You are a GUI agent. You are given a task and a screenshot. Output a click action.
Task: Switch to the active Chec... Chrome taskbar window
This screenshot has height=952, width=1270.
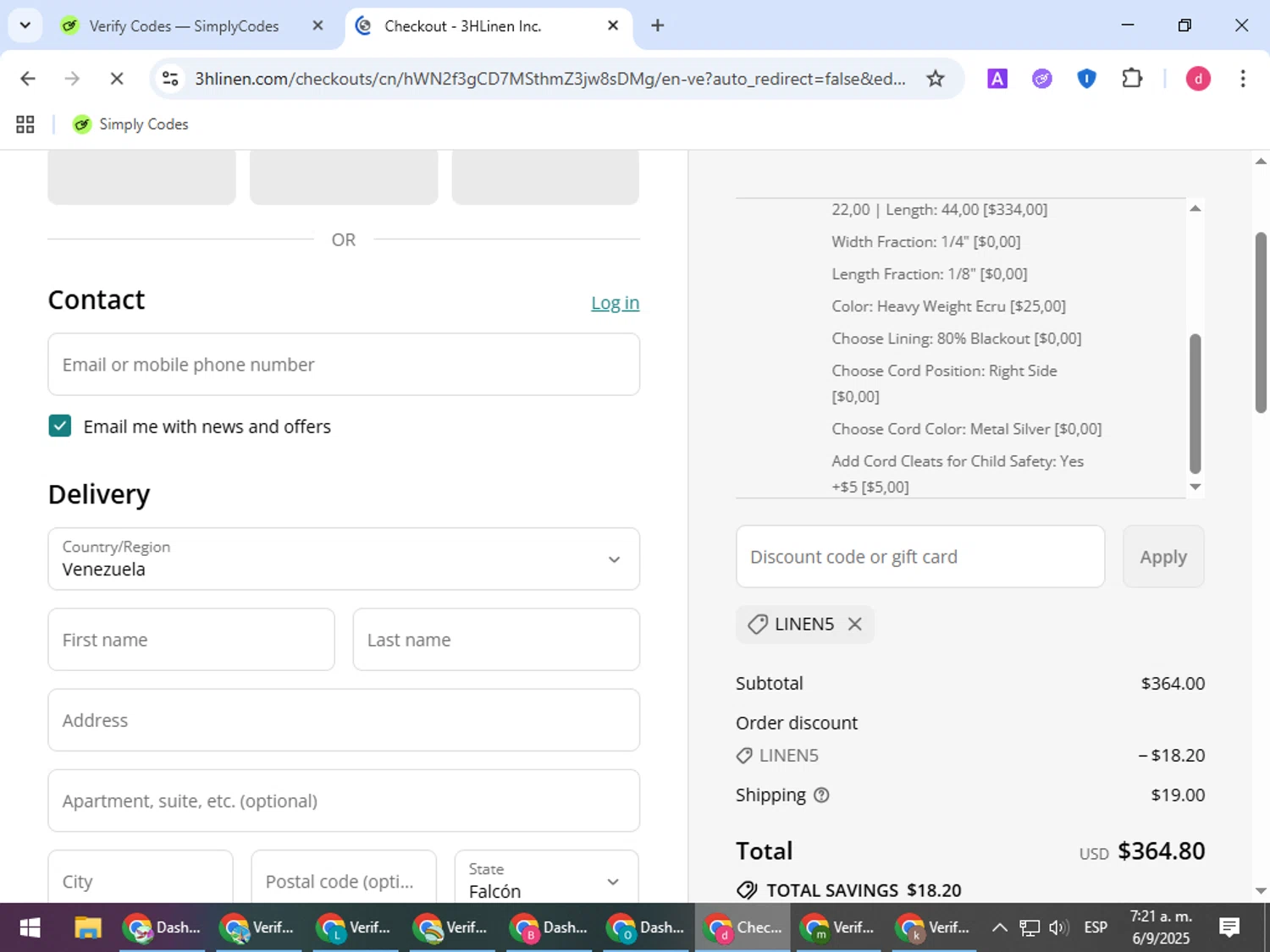[x=743, y=927]
